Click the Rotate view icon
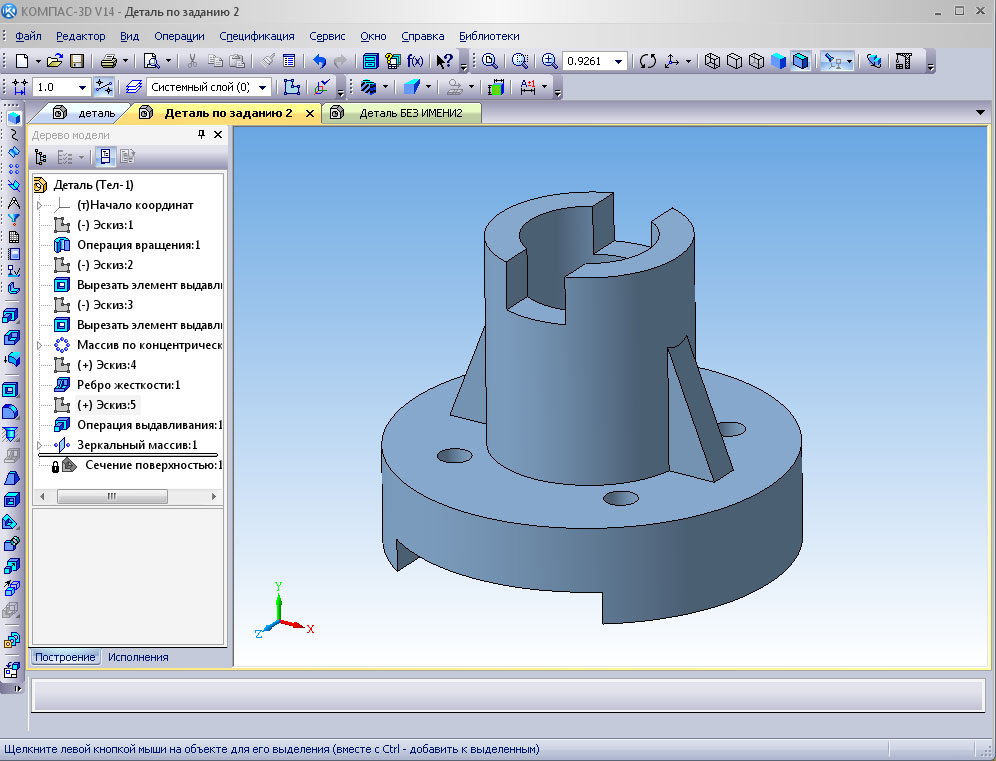The image size is (996, 761). [648, 61]
